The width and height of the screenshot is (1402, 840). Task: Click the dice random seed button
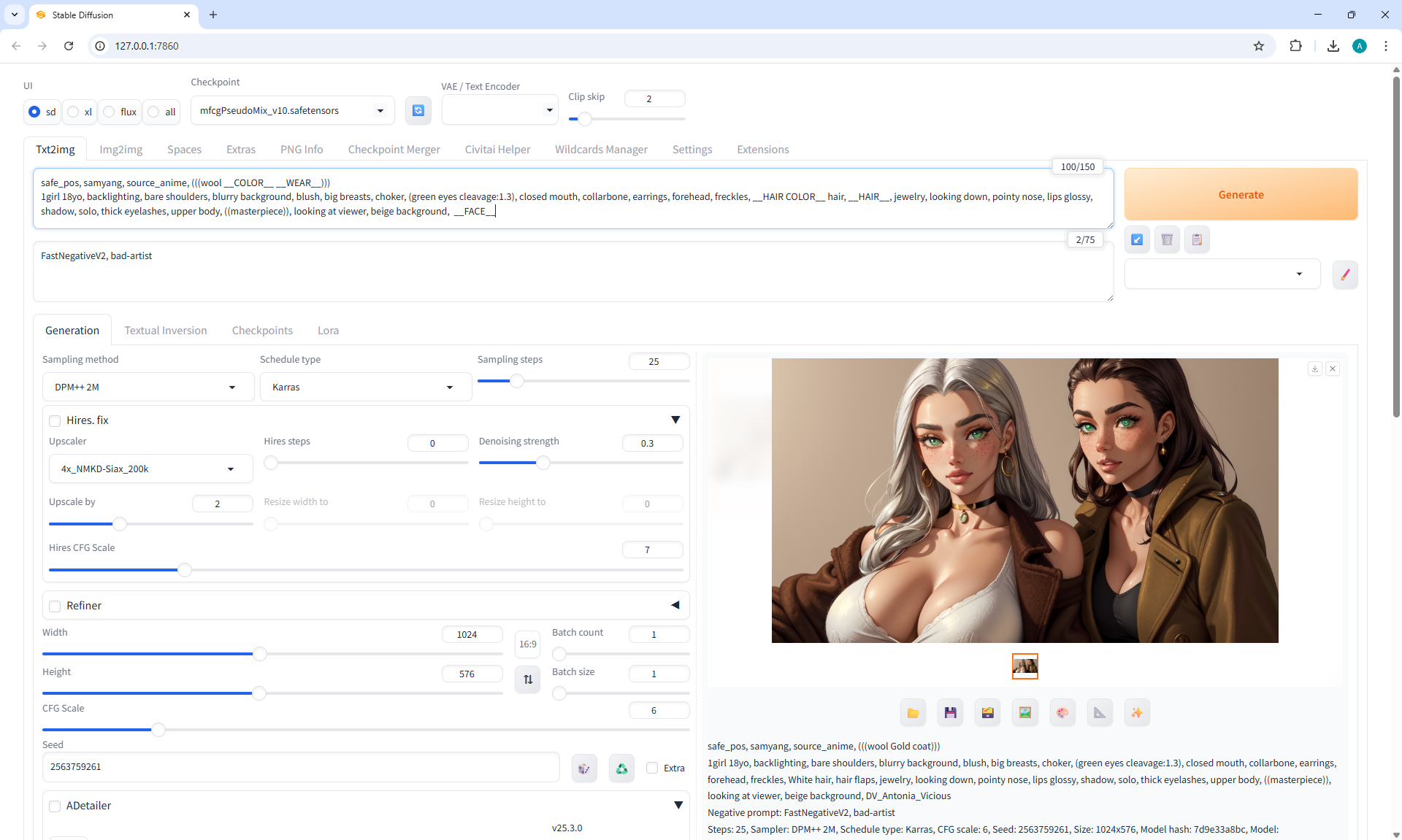click(x=584, y=768)
